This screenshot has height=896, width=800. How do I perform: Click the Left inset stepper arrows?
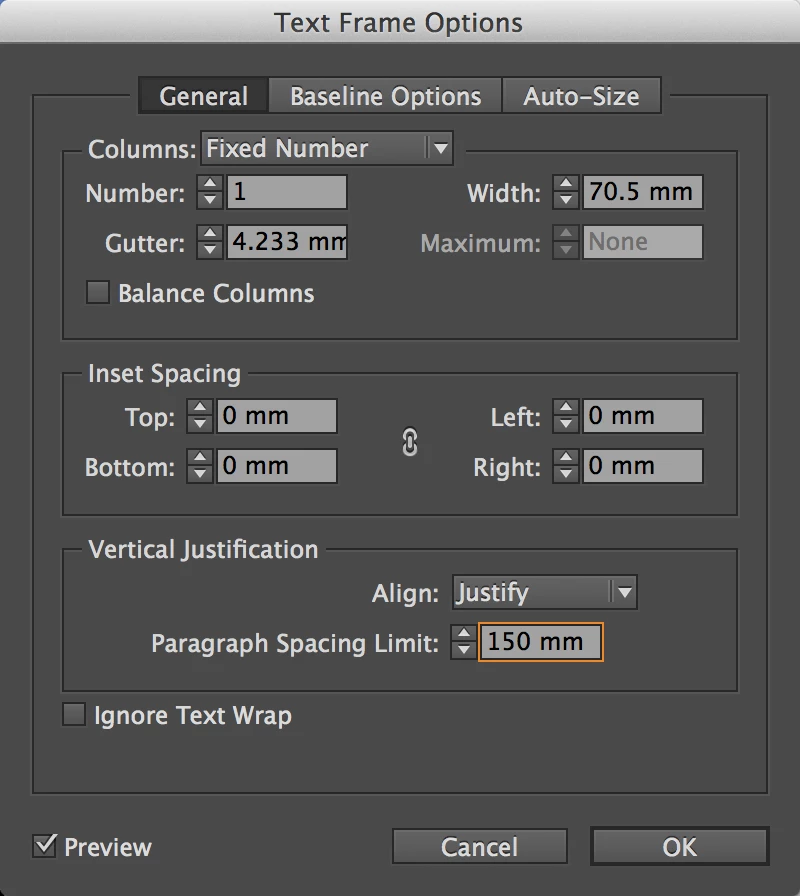[x=566, y=416]
